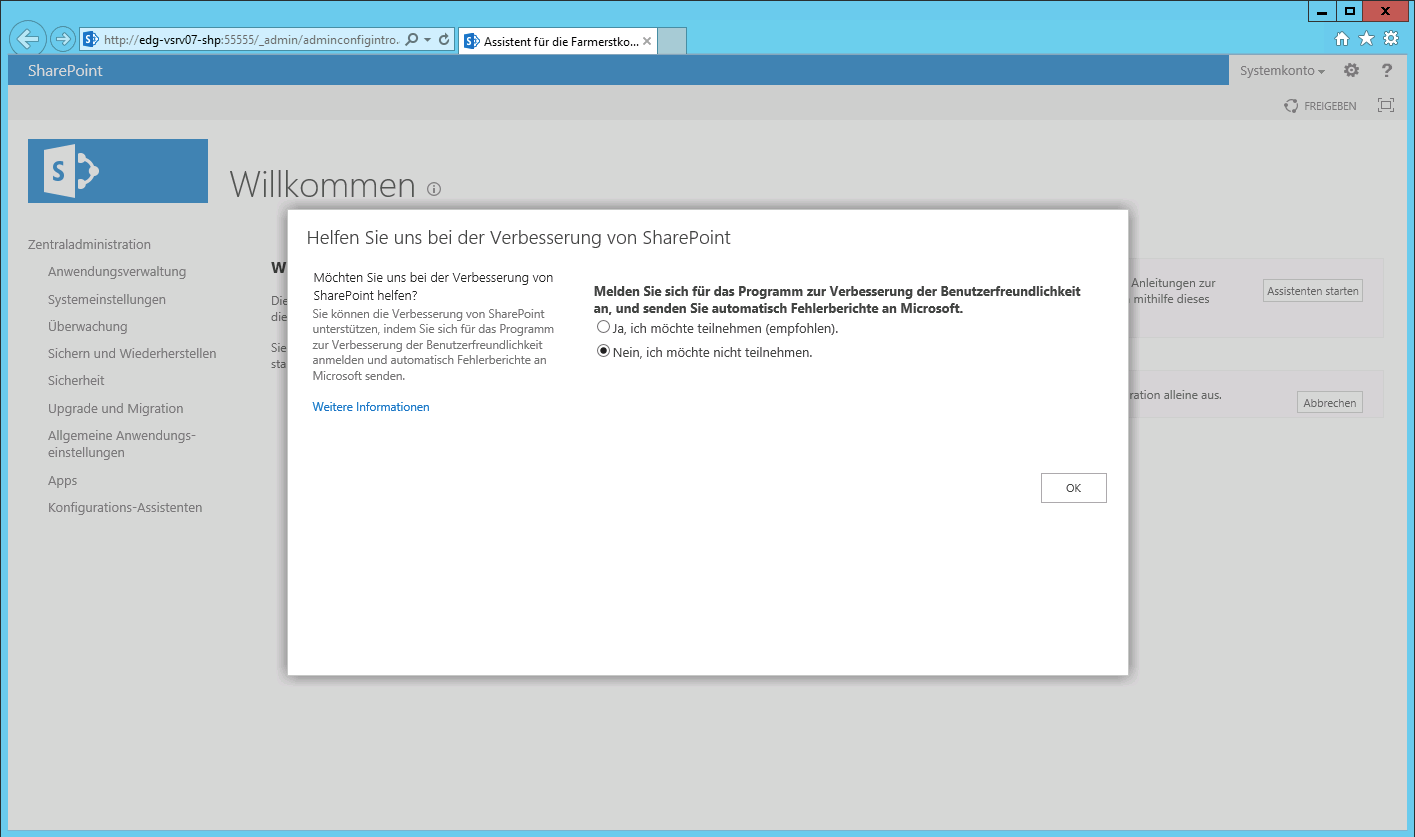1415x837 pixels.
Task: Open the Systemkonto dropdown menu
Action: pyautogui.click(x=1282, y=71)
